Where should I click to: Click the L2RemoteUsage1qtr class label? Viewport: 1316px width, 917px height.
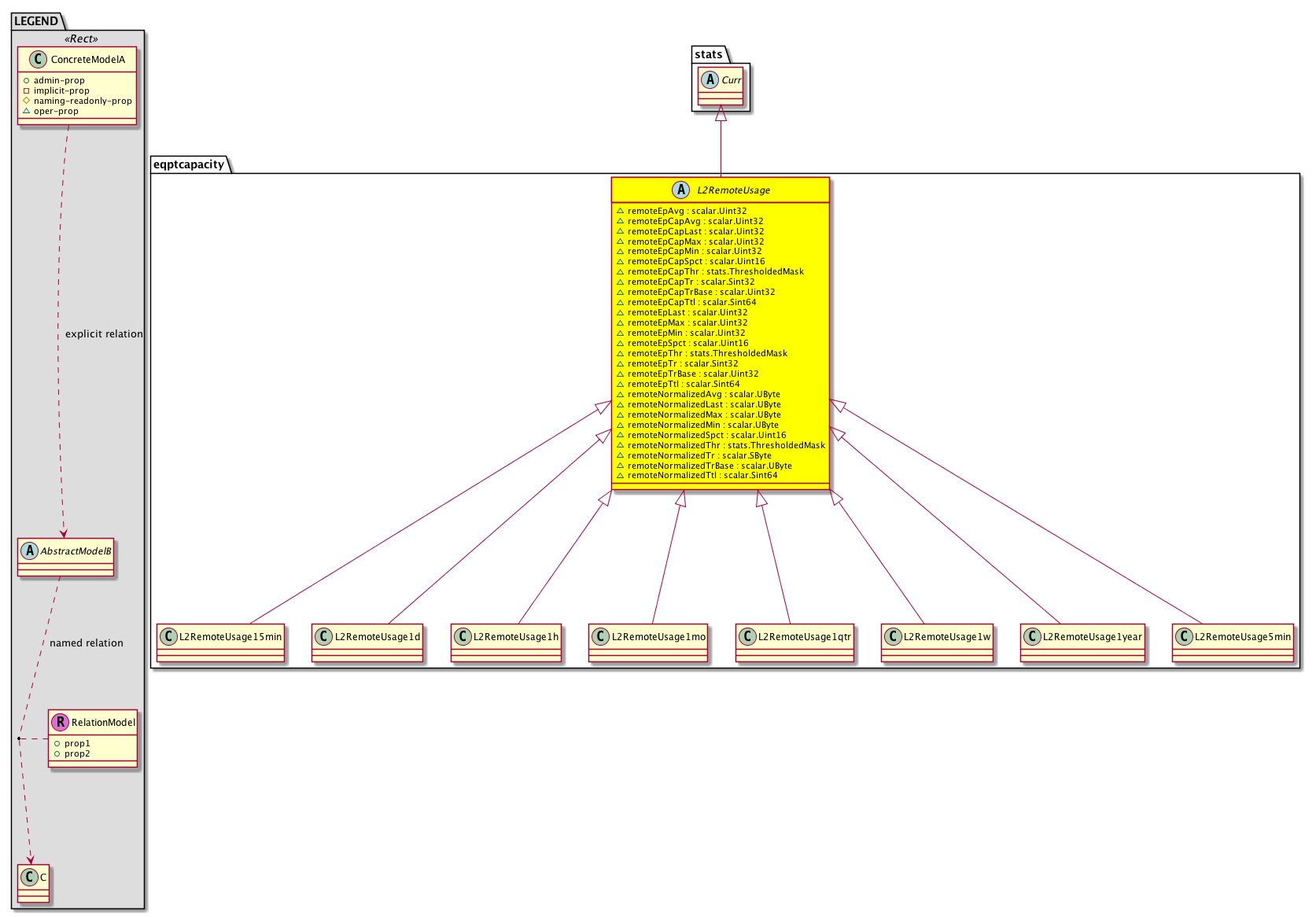point(804,637)
